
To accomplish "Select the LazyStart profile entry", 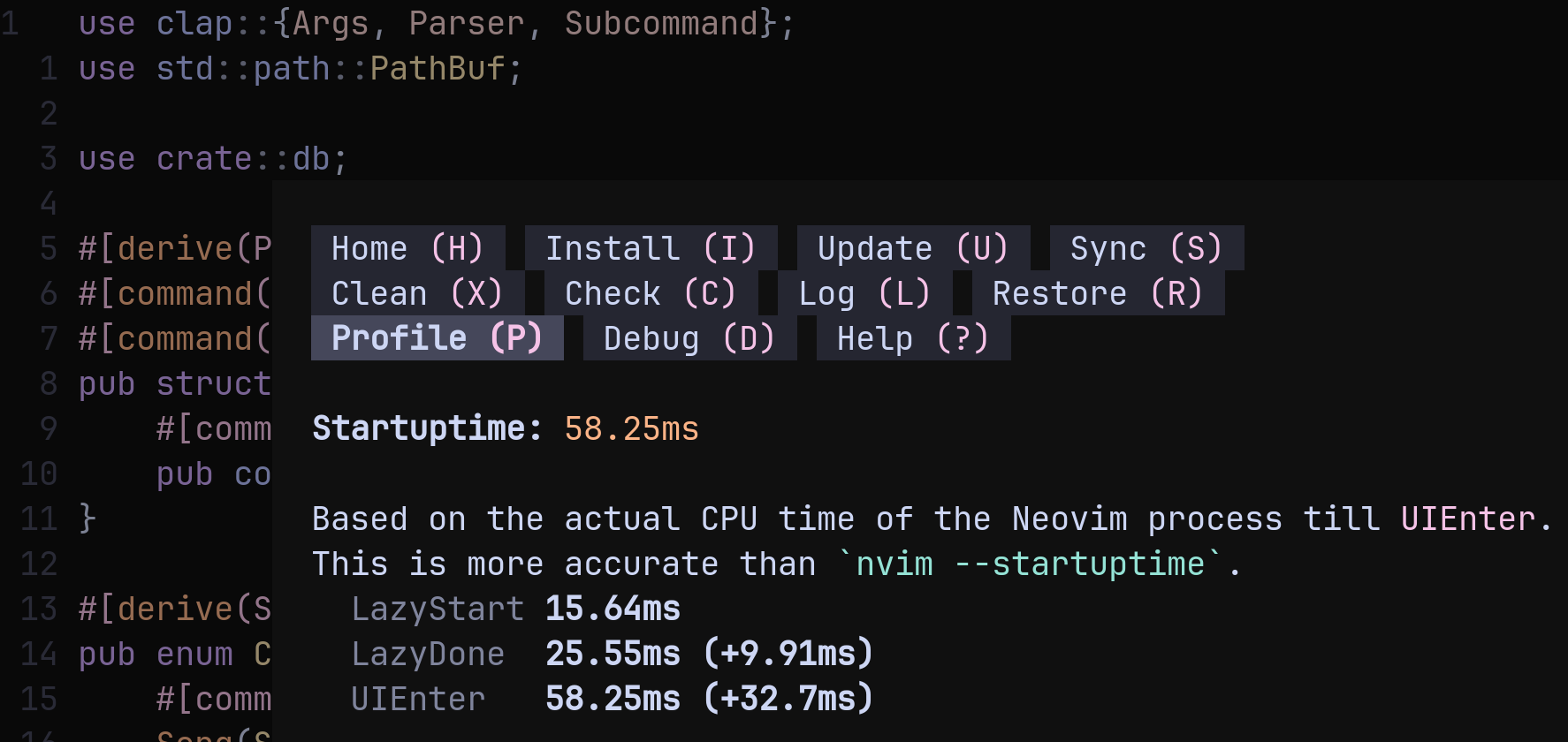I will [438, 609].
